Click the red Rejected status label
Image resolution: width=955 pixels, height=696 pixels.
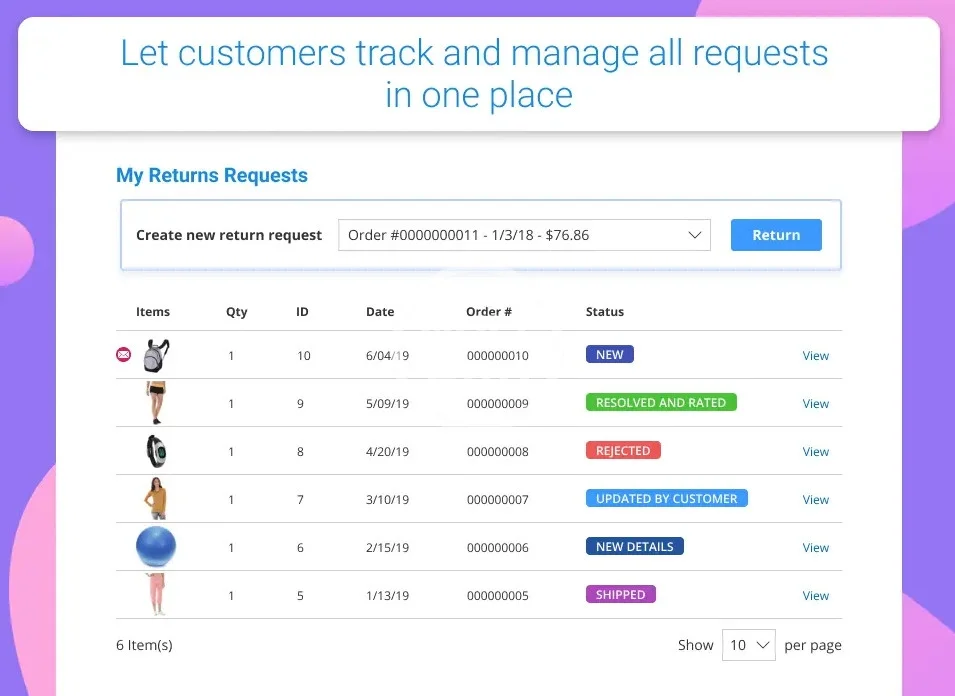click(623, 451)
